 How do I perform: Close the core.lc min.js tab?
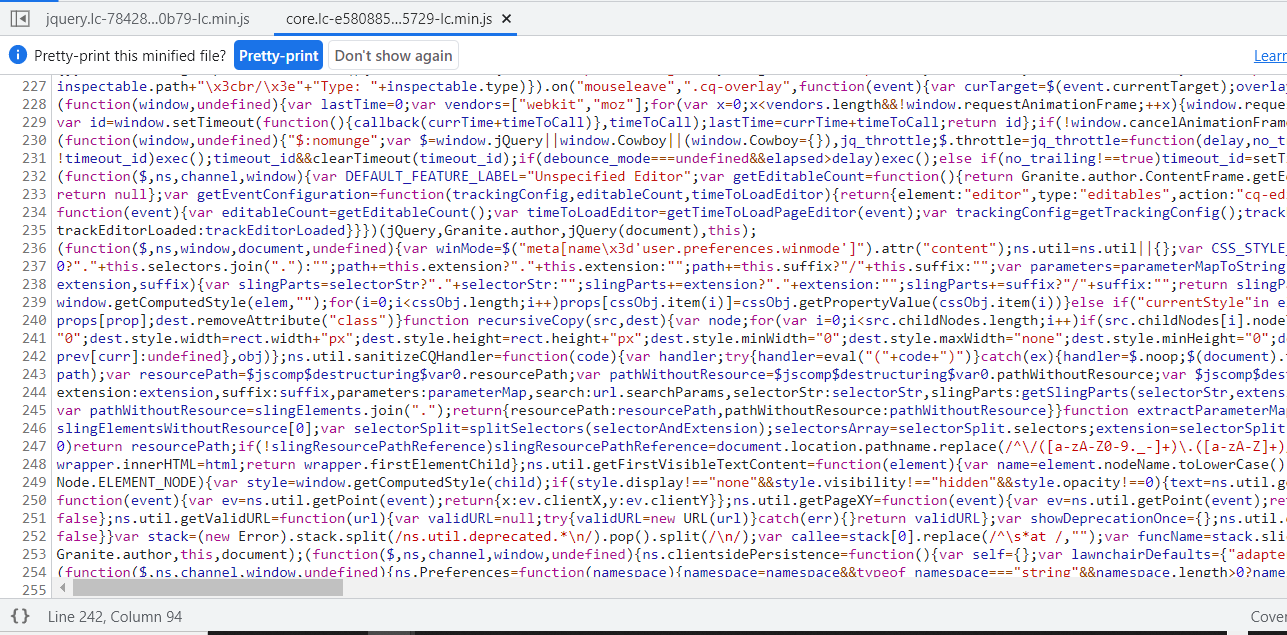(x=507, y=19)
